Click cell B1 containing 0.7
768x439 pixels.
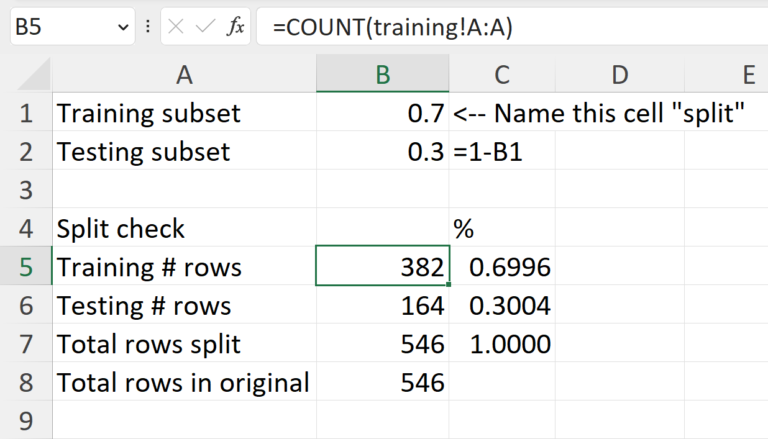[382, 113]
